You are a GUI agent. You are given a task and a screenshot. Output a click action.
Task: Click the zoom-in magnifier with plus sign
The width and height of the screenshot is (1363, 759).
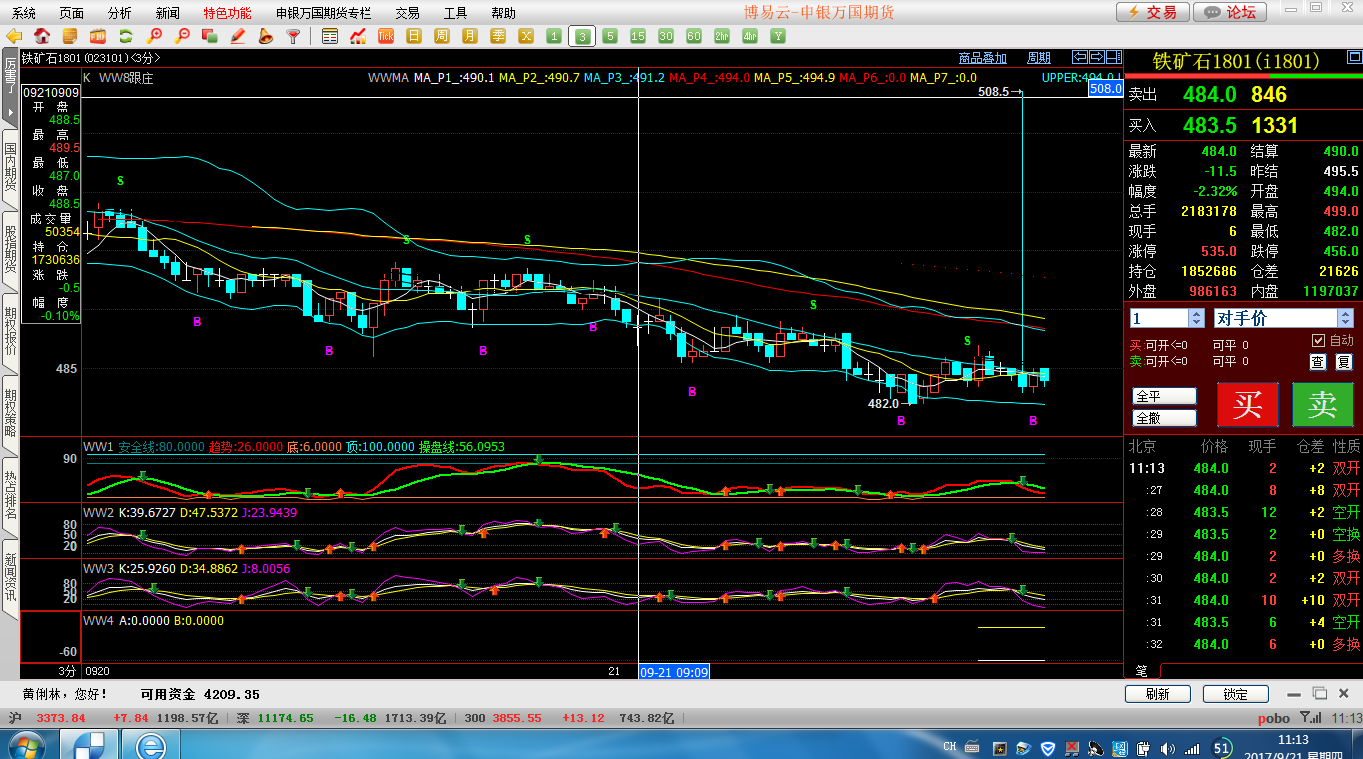[154, 36]
